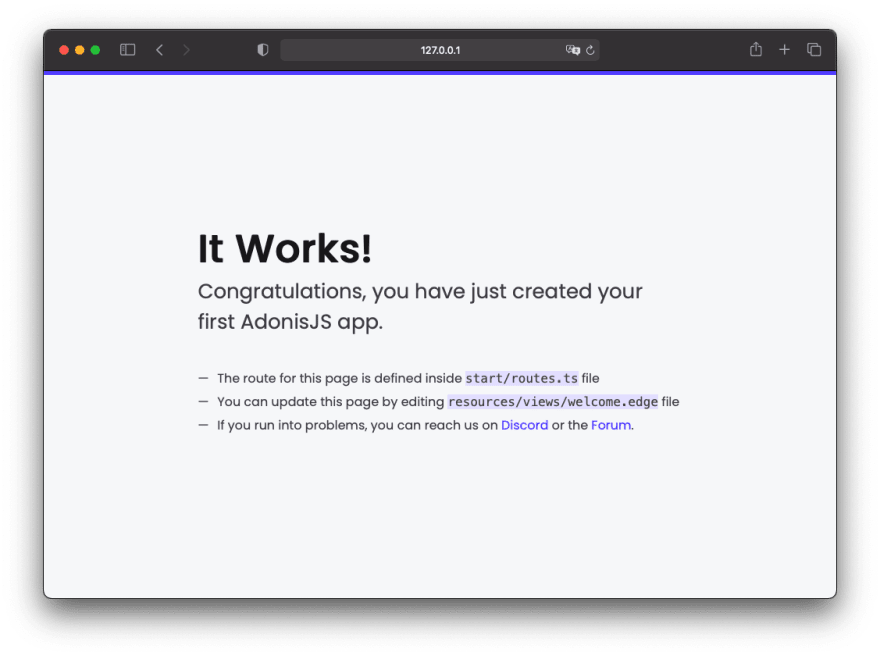Viewport: 880px width, 656px height.
Task: Open a new tab with plus icon
Action: (x=785, y=50)
